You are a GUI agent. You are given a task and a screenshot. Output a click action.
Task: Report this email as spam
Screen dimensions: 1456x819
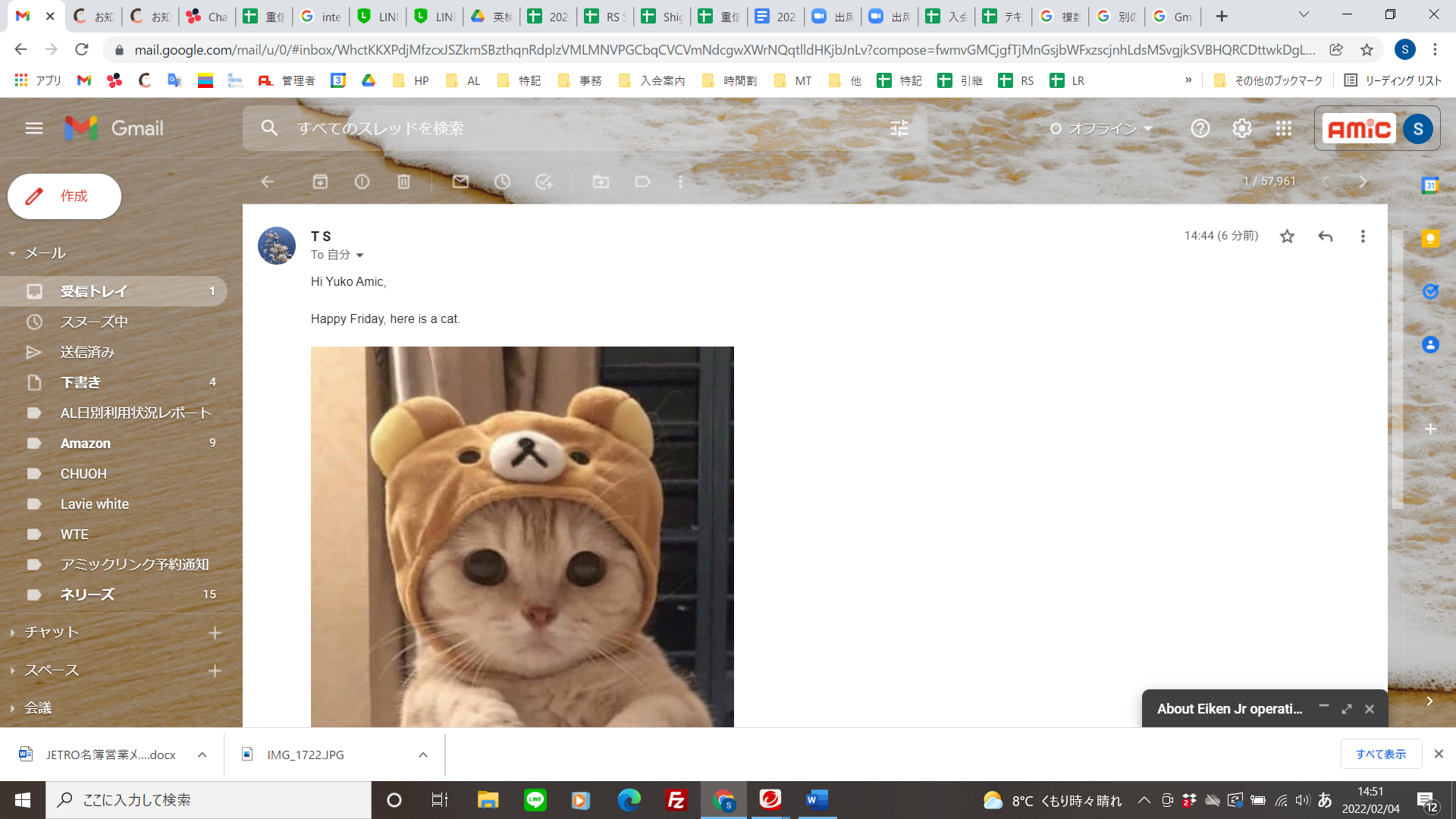point(362,181)
